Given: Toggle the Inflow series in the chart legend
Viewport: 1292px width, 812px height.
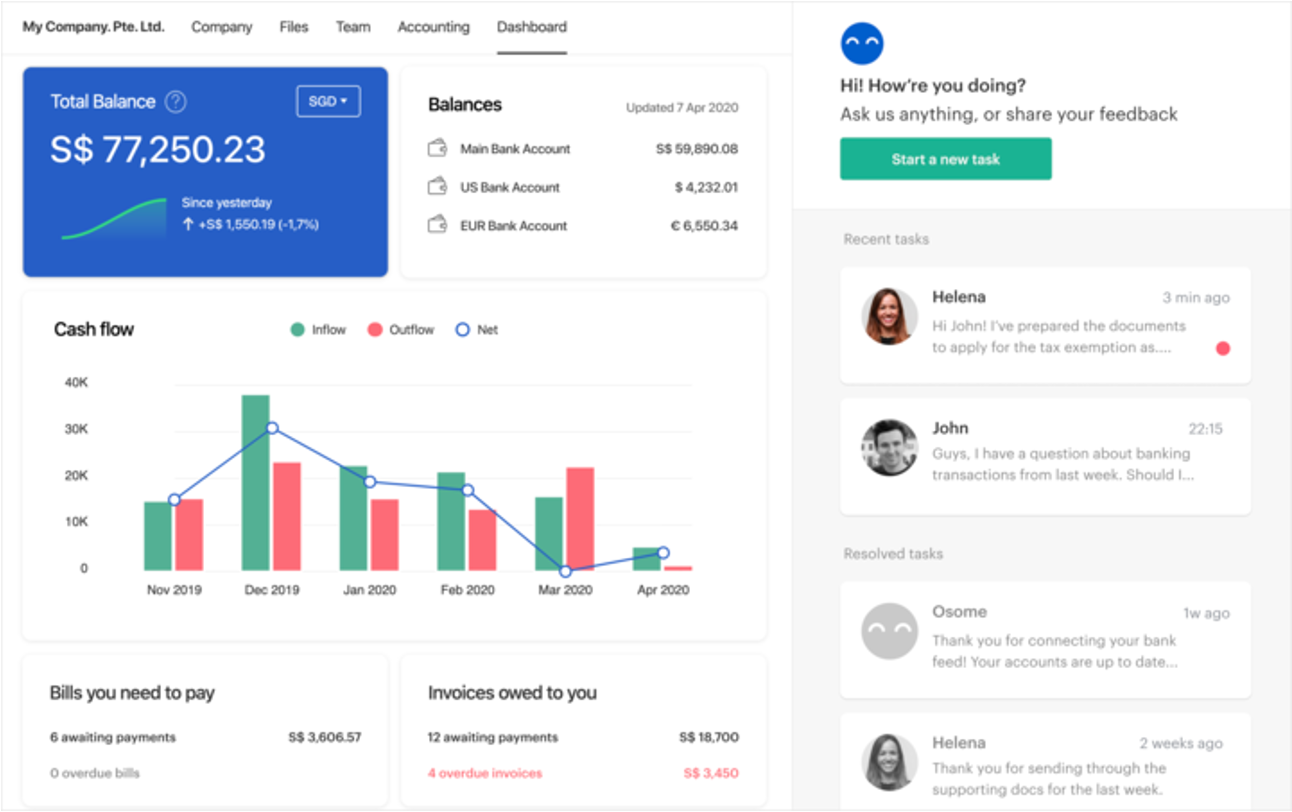Looking at the screenshot, I should point(318,329).
